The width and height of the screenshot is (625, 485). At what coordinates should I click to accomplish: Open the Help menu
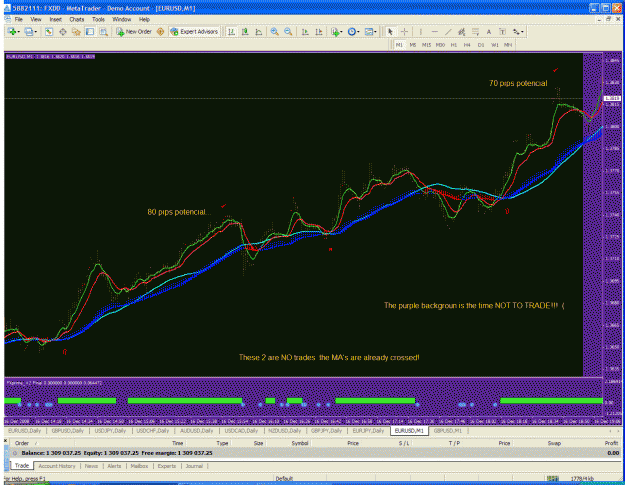click(144, 19)
